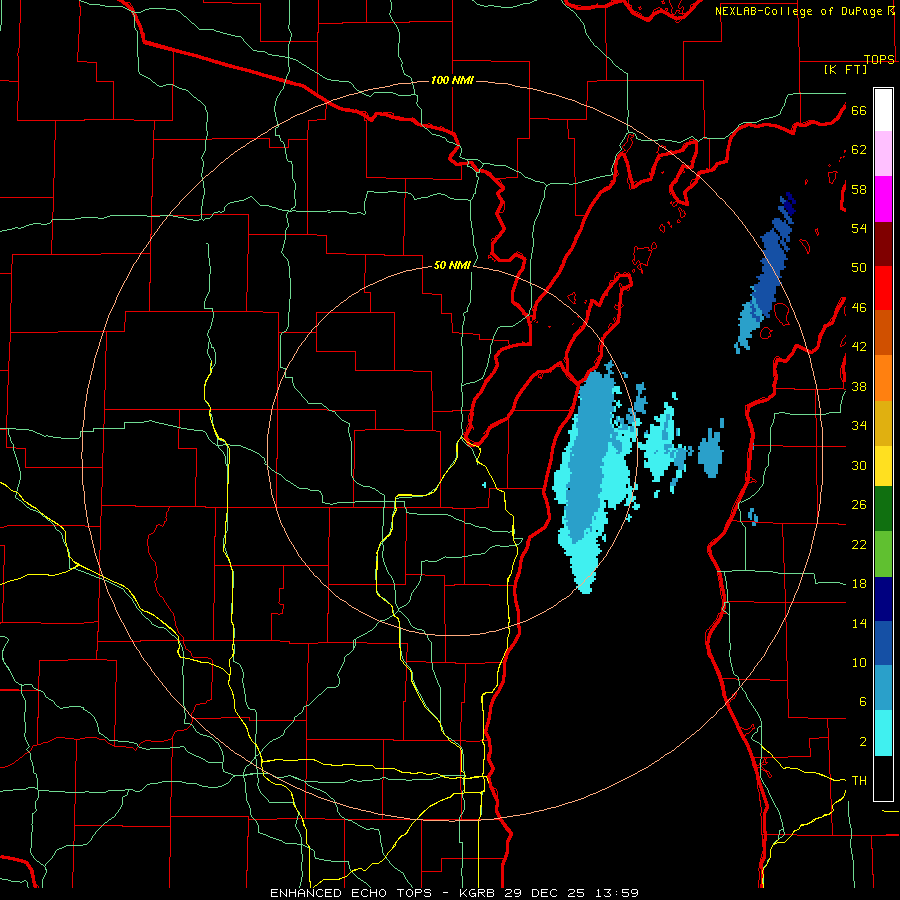Click the '34' legend value

(859, 426)
